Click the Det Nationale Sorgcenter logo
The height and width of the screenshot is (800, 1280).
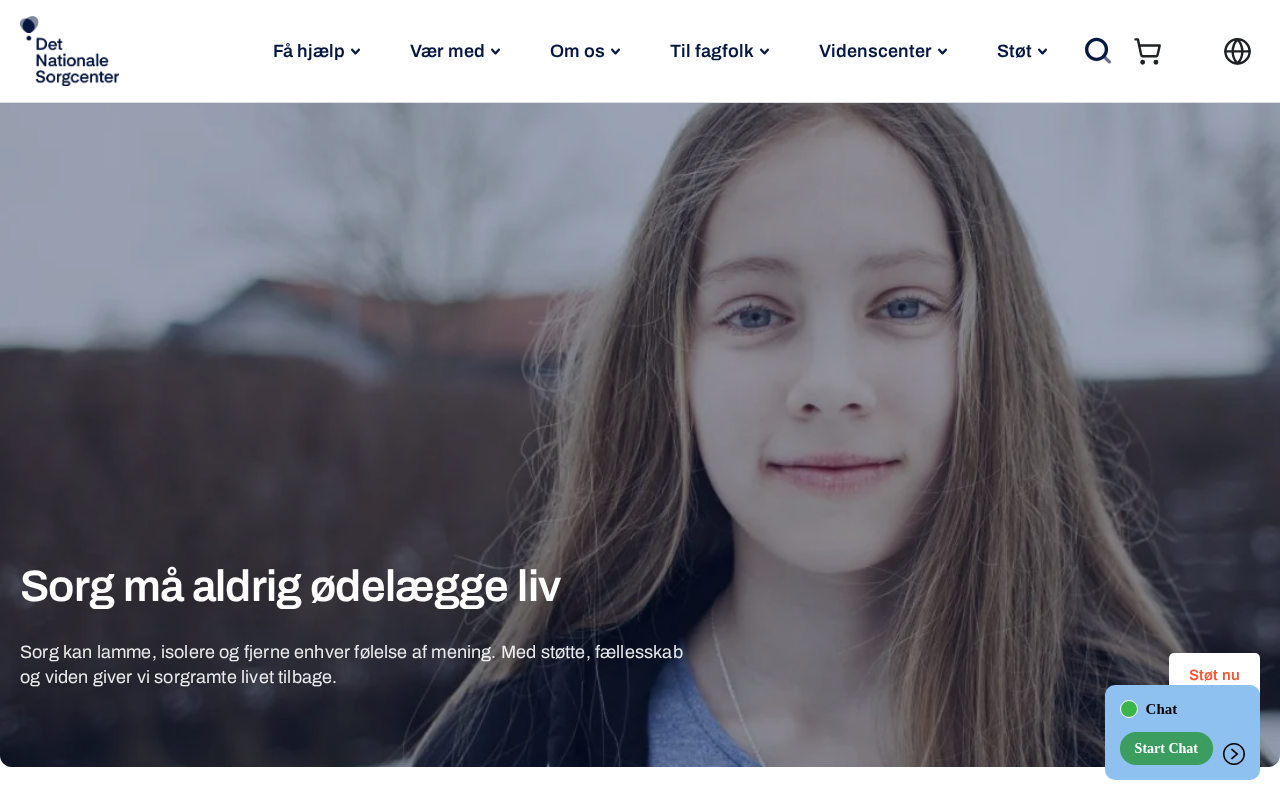click(x=69, y=51)
